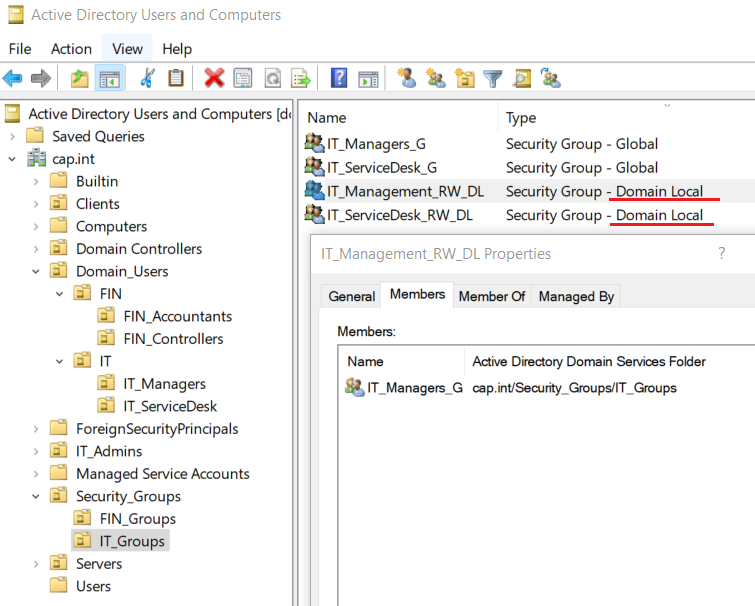Open the View menu

127,49
